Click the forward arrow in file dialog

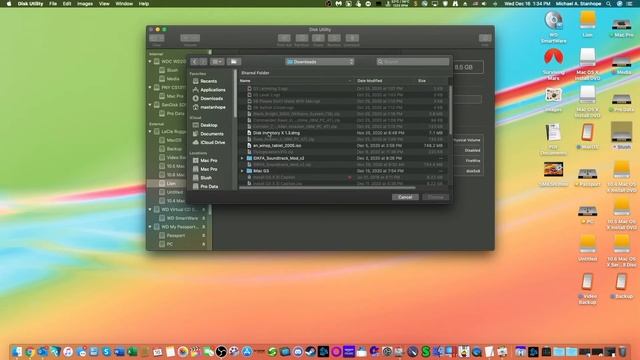pos(203,62)
